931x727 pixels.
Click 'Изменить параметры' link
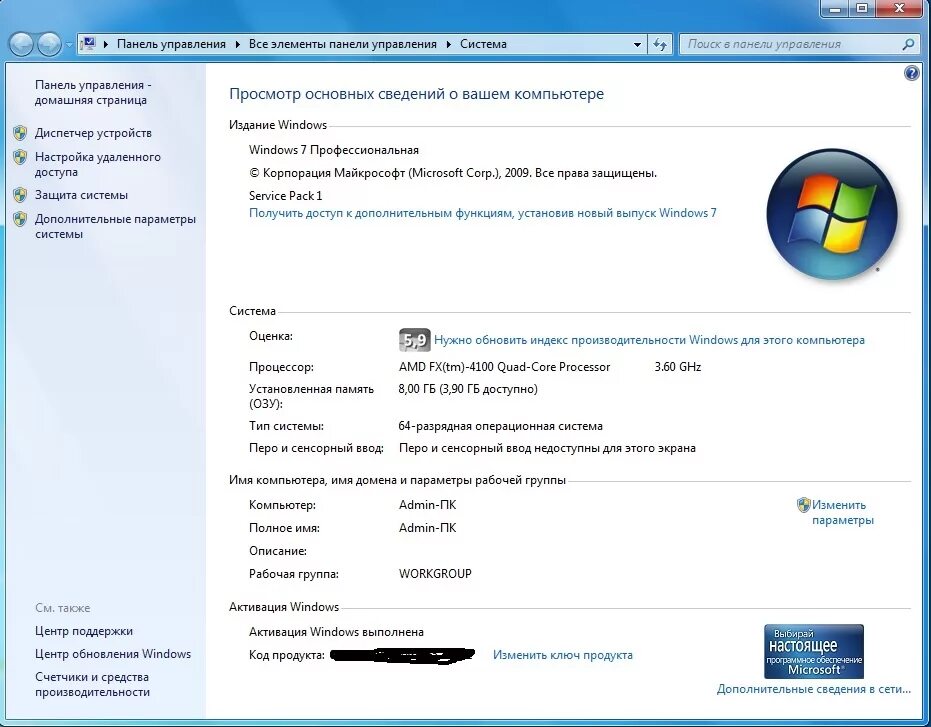pos(843,513)
